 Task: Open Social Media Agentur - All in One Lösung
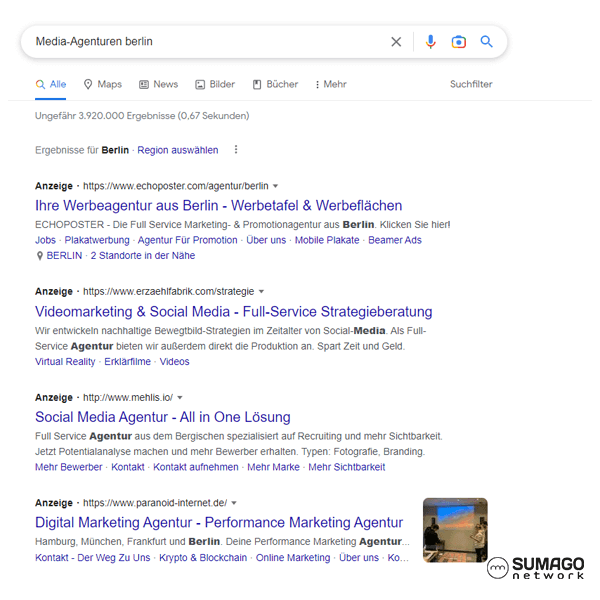click(x=163, y=417)
